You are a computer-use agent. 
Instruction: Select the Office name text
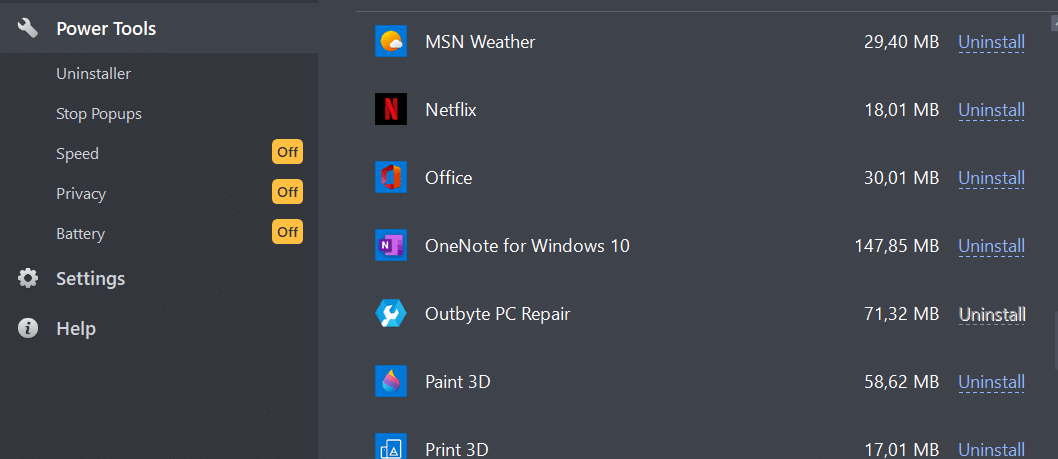click(449, 178)
